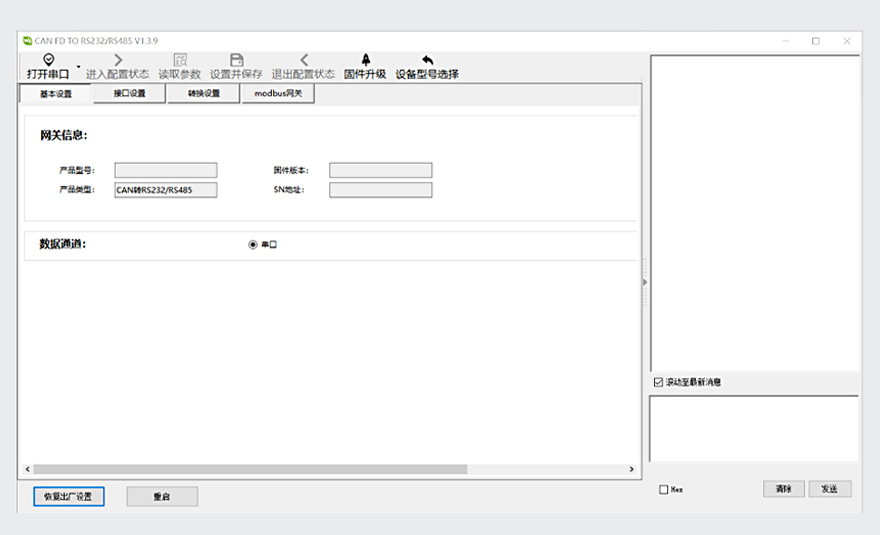Viewport: 880px width, 535px height.
Task: Switch to the modbus网关 tab
Action: 278,94
